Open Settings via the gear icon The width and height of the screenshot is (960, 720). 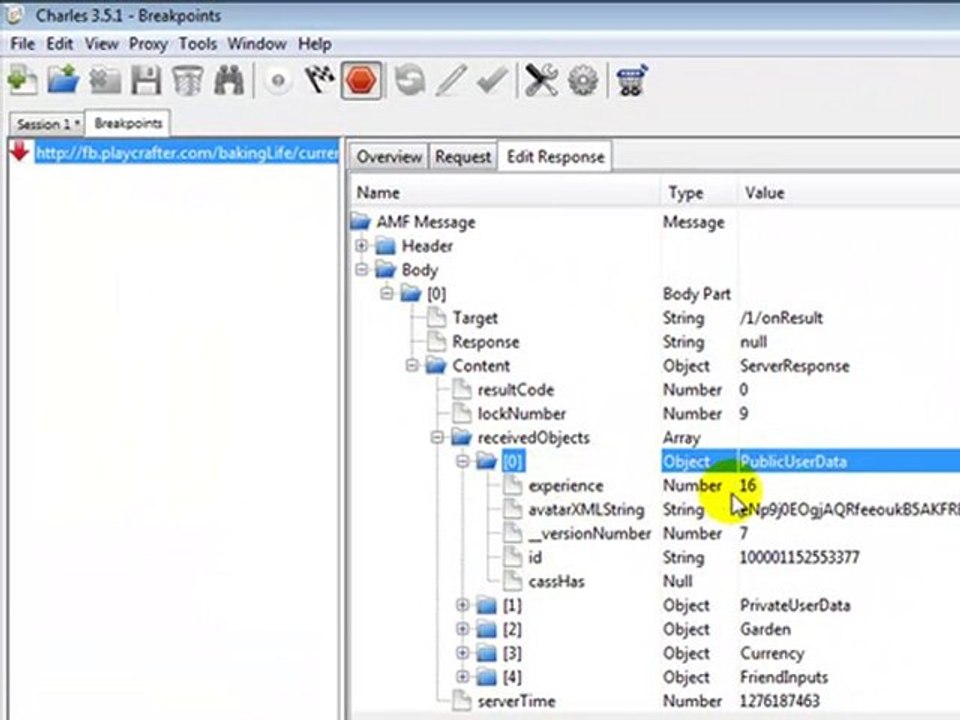point(583,80)
